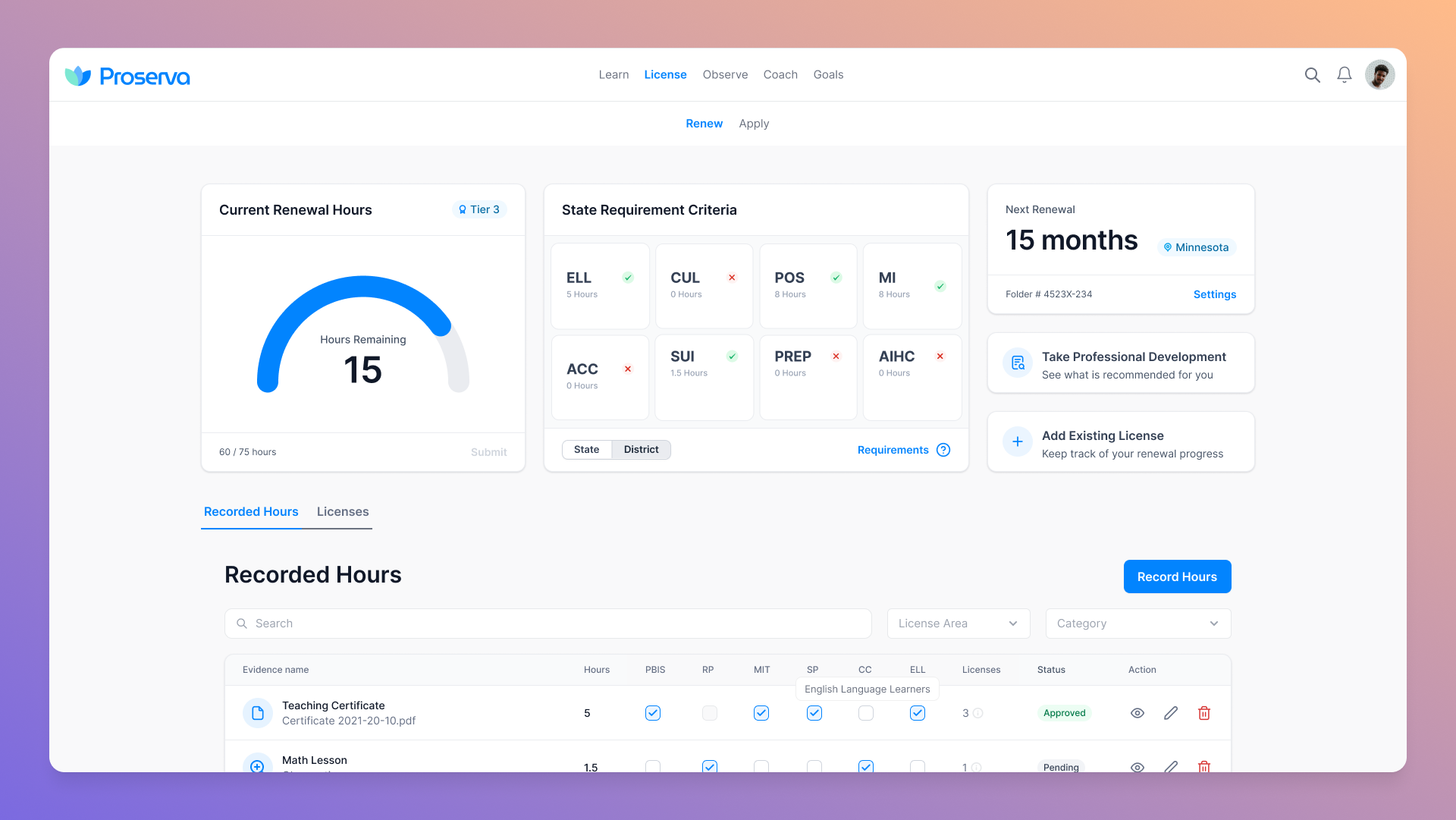Click the Take Professional Development icon
1456x820 pixels.
tap(1018, 363)
